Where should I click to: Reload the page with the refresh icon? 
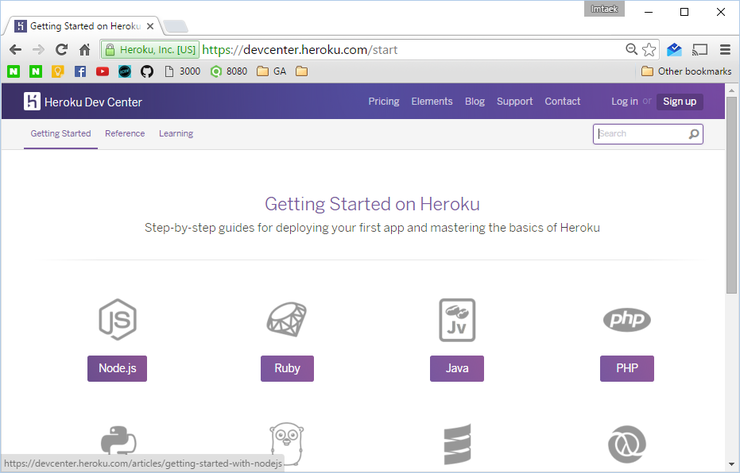point(61,50)
